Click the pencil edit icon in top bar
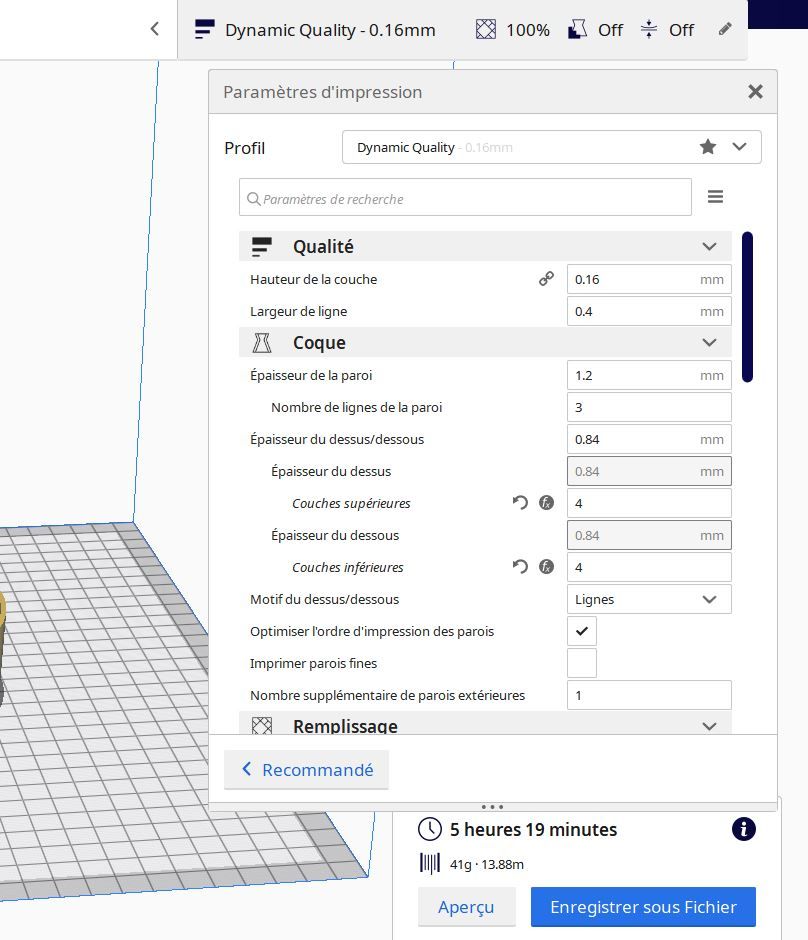 (x=725, y=29)
